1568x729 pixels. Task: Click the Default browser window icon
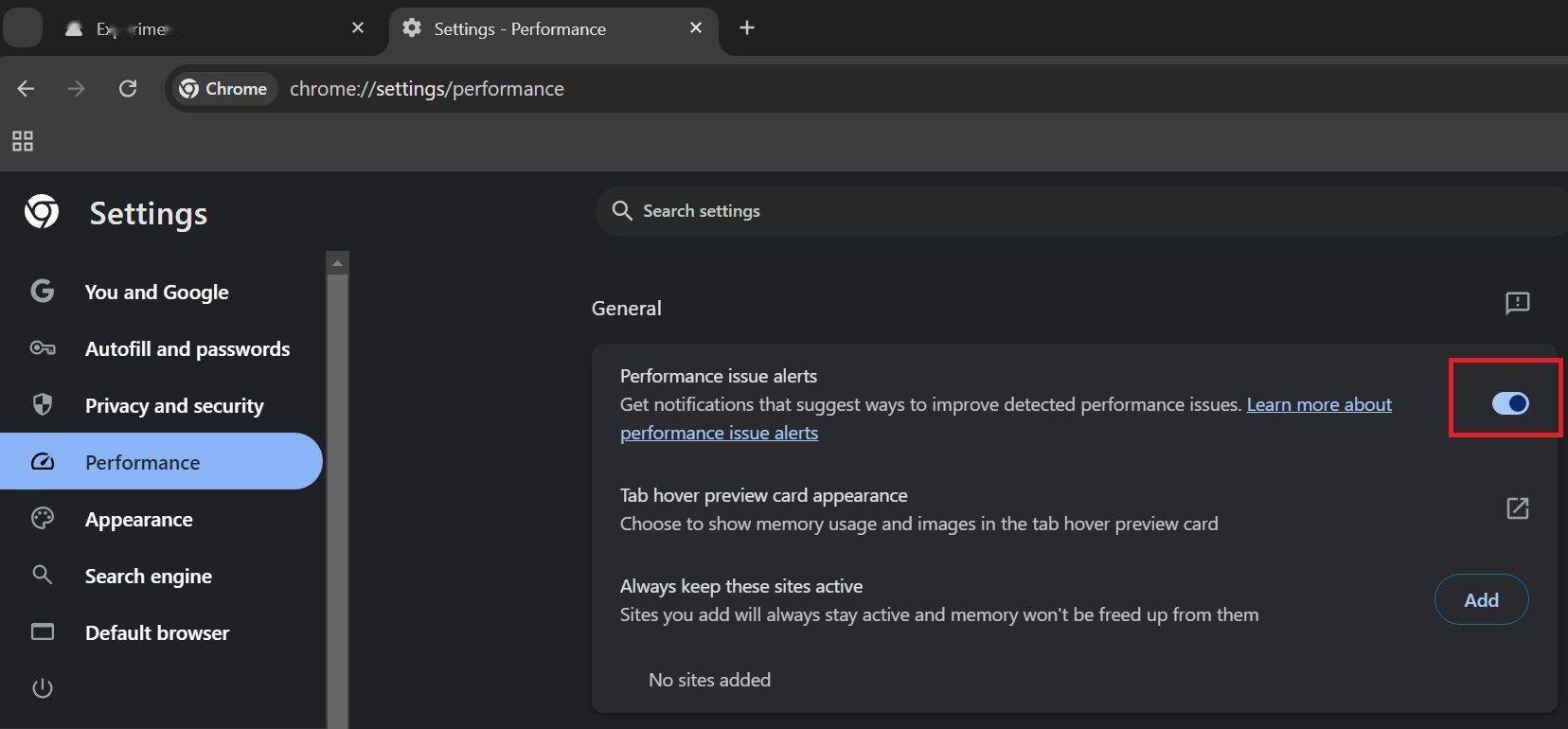[x=42, y=631]
